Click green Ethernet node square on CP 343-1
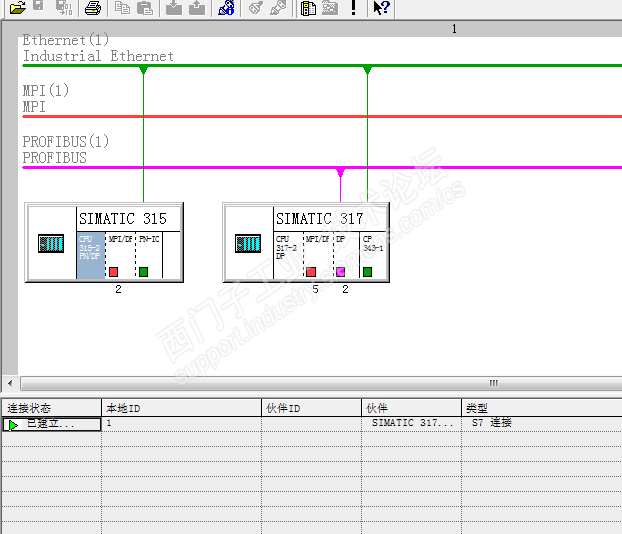622x534 pixels. [x=367, y=272]
